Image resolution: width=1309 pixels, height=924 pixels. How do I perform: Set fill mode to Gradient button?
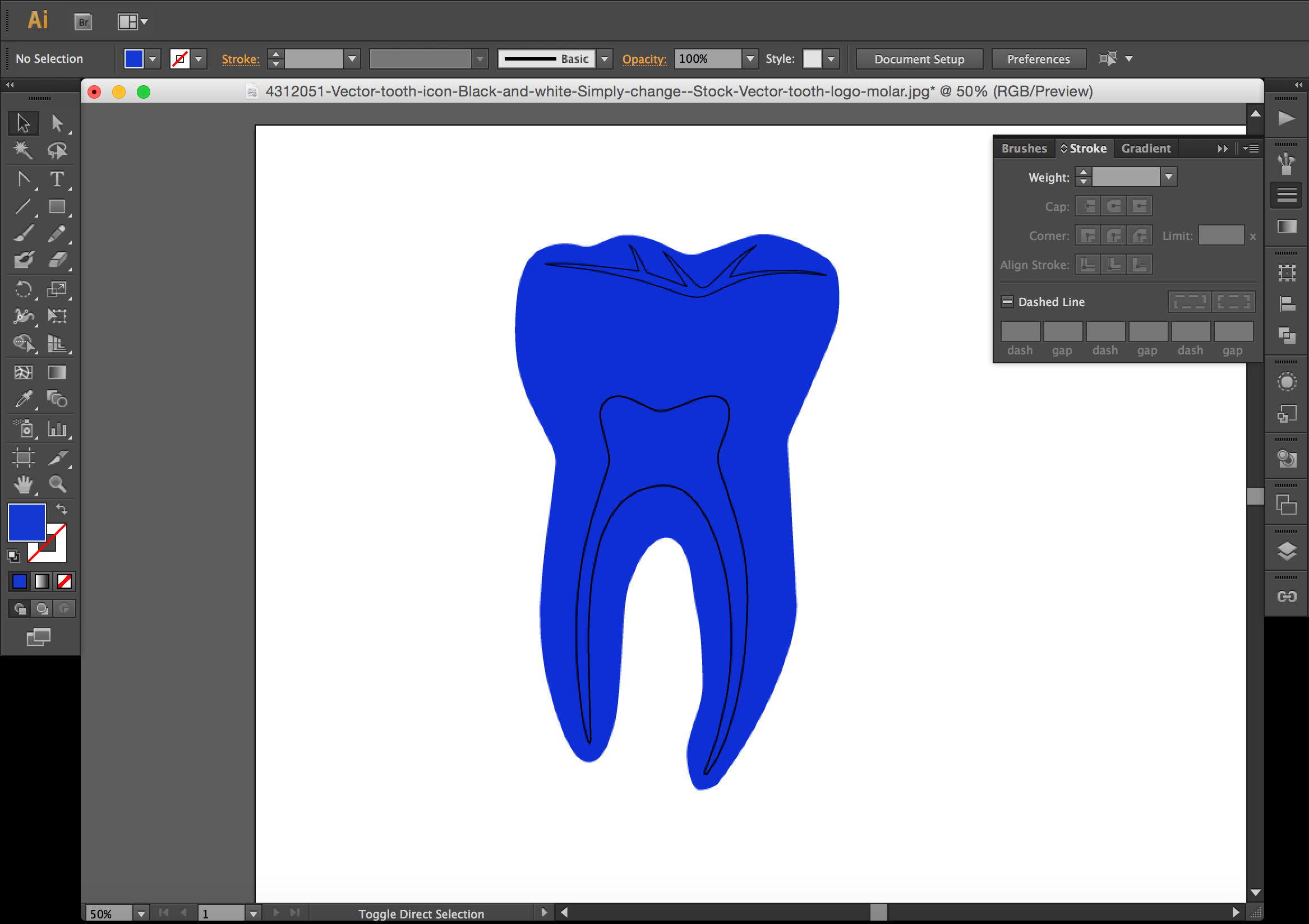click(42, 581)
